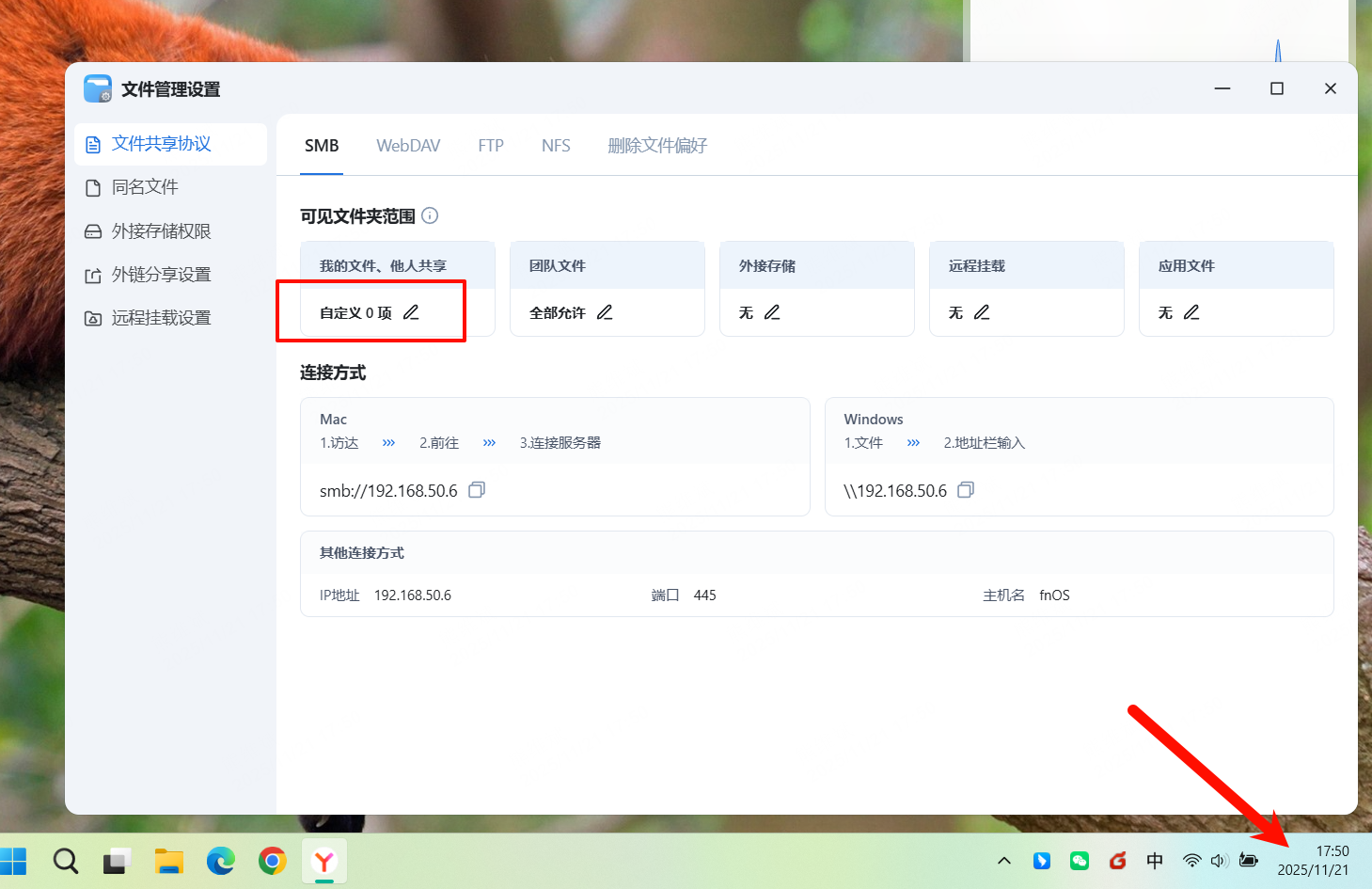Switch the 中 input method indicator
Screen dimensions: 1372x889
coord(1155,861)
